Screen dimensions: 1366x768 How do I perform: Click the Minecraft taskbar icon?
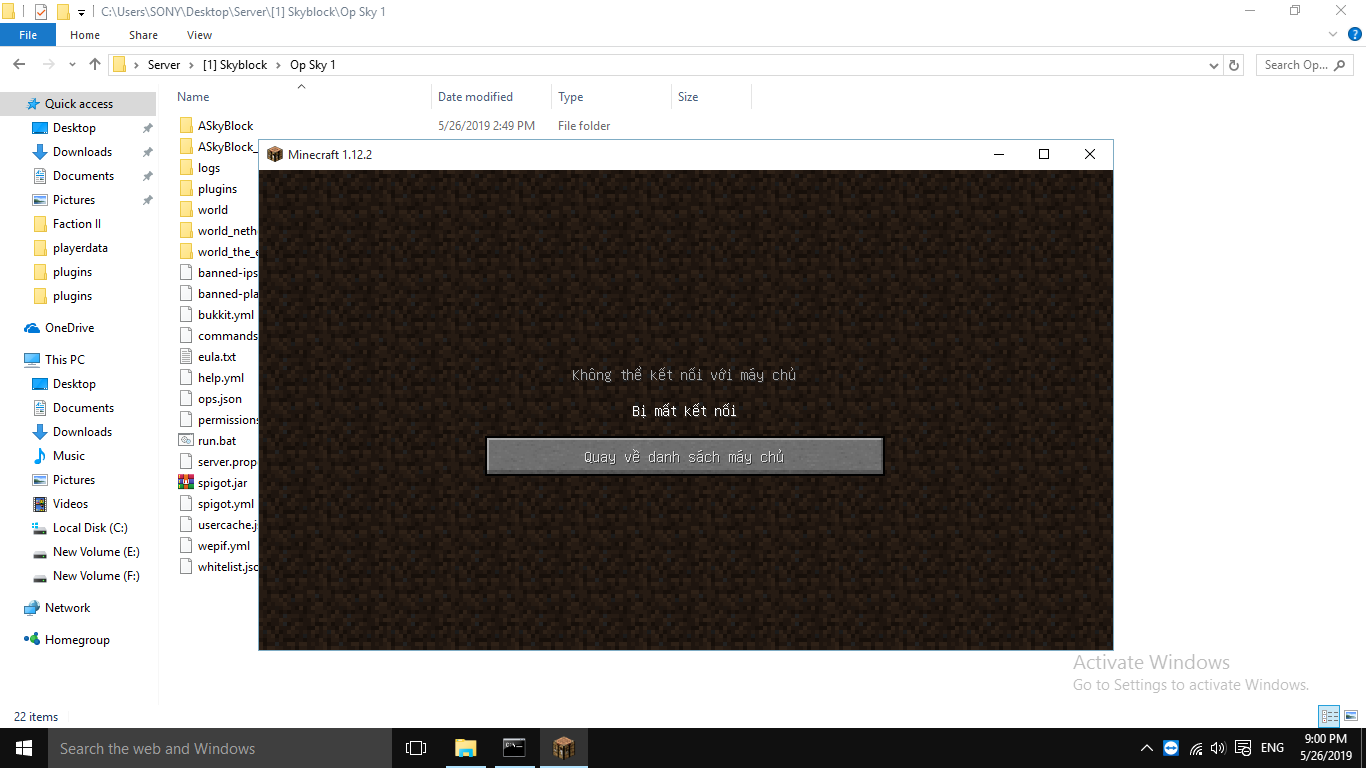[564, 748]
